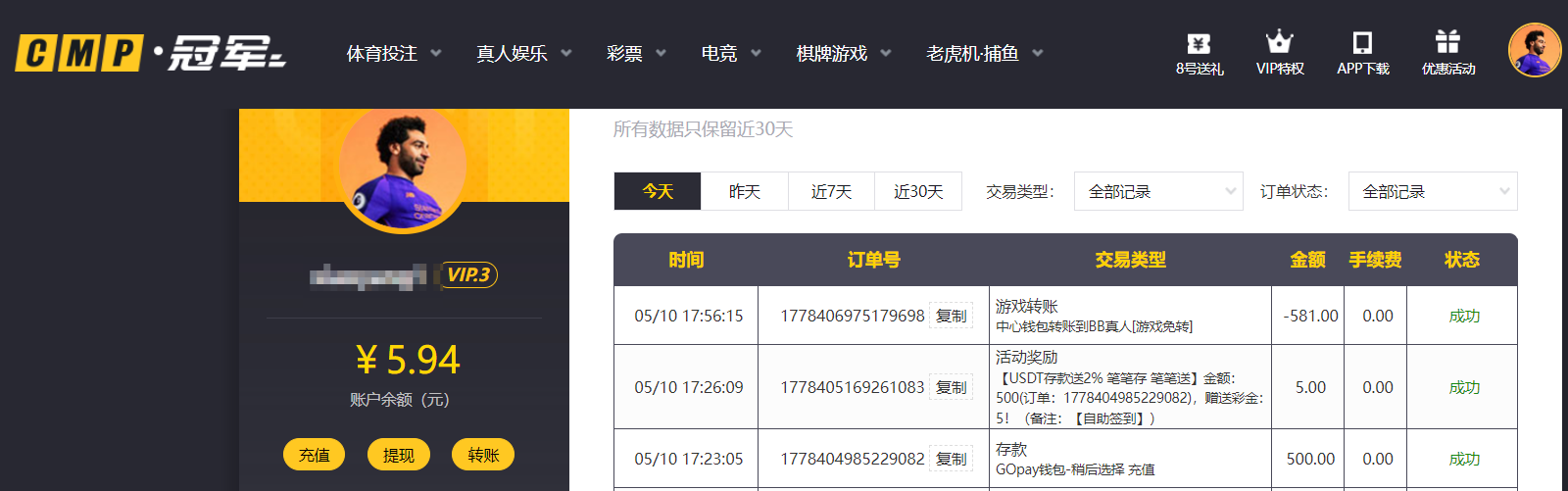The height and width of the screenshot is (491, 1568).
Task: Click the 500.00 amount cell
Action: pos(1310,459)
